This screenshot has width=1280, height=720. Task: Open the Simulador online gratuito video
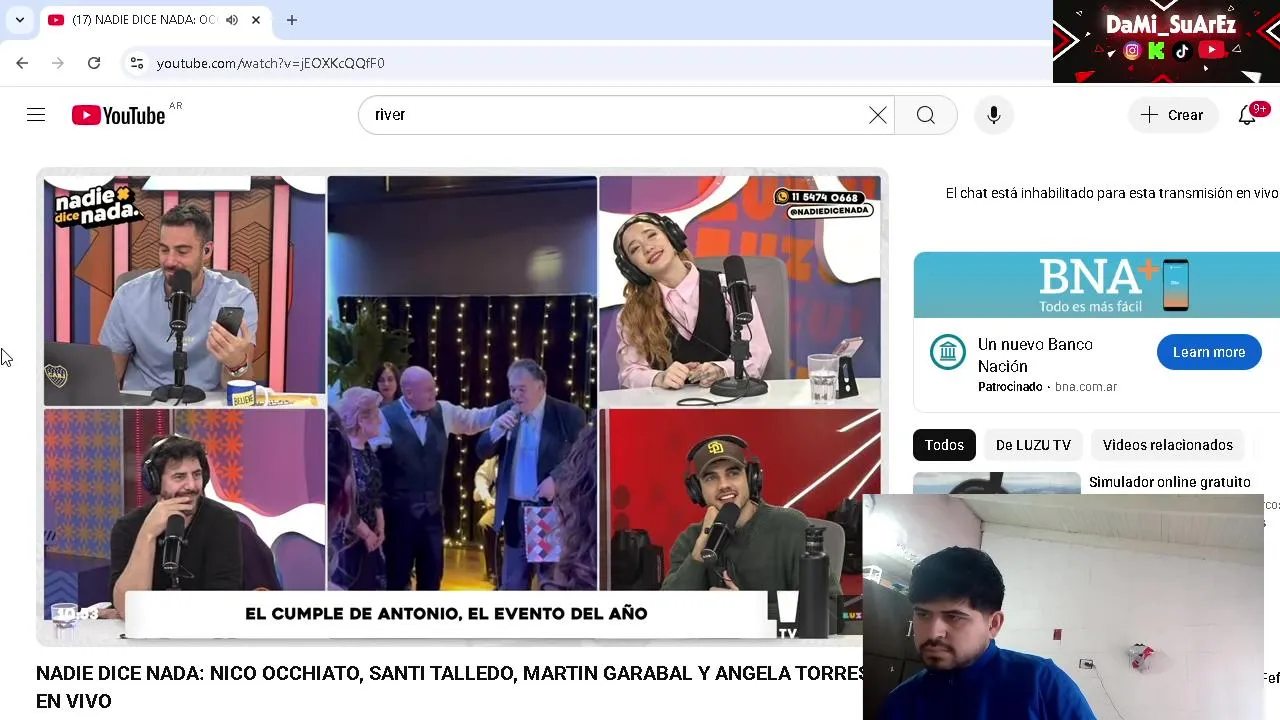click(1169, 482)
